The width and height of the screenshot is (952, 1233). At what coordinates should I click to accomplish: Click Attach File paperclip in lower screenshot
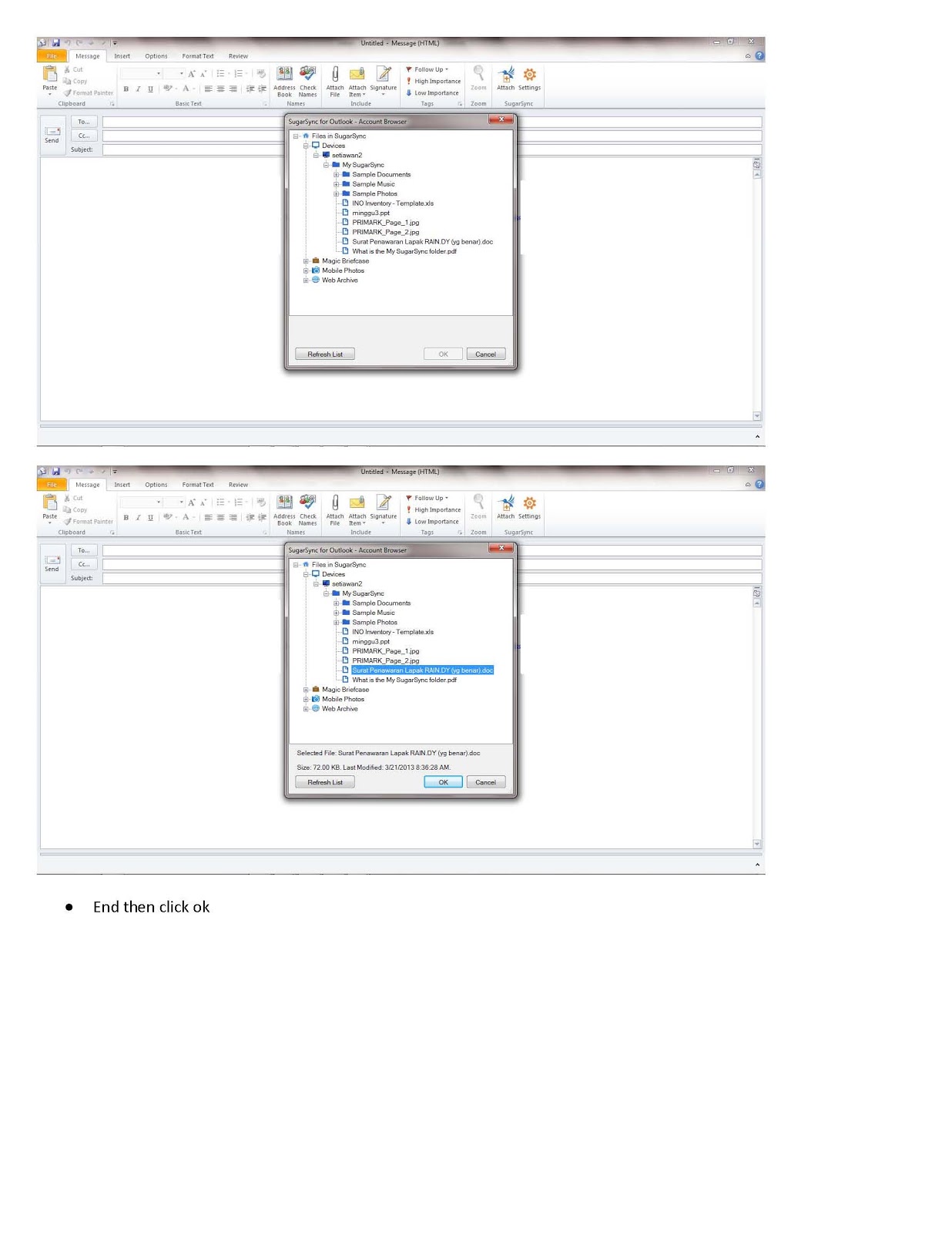pos(335,509)
